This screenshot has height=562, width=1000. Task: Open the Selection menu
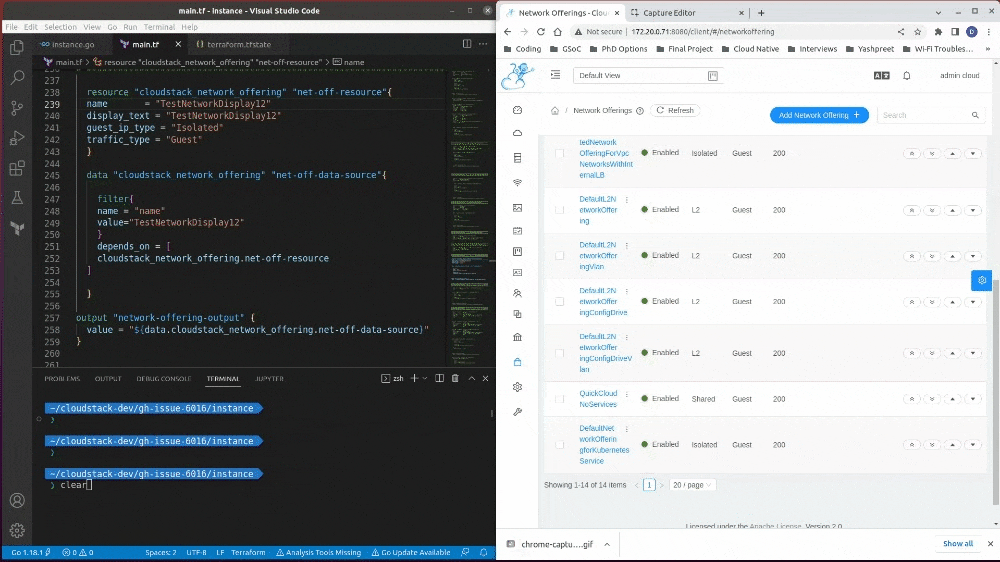pos(60,27)
